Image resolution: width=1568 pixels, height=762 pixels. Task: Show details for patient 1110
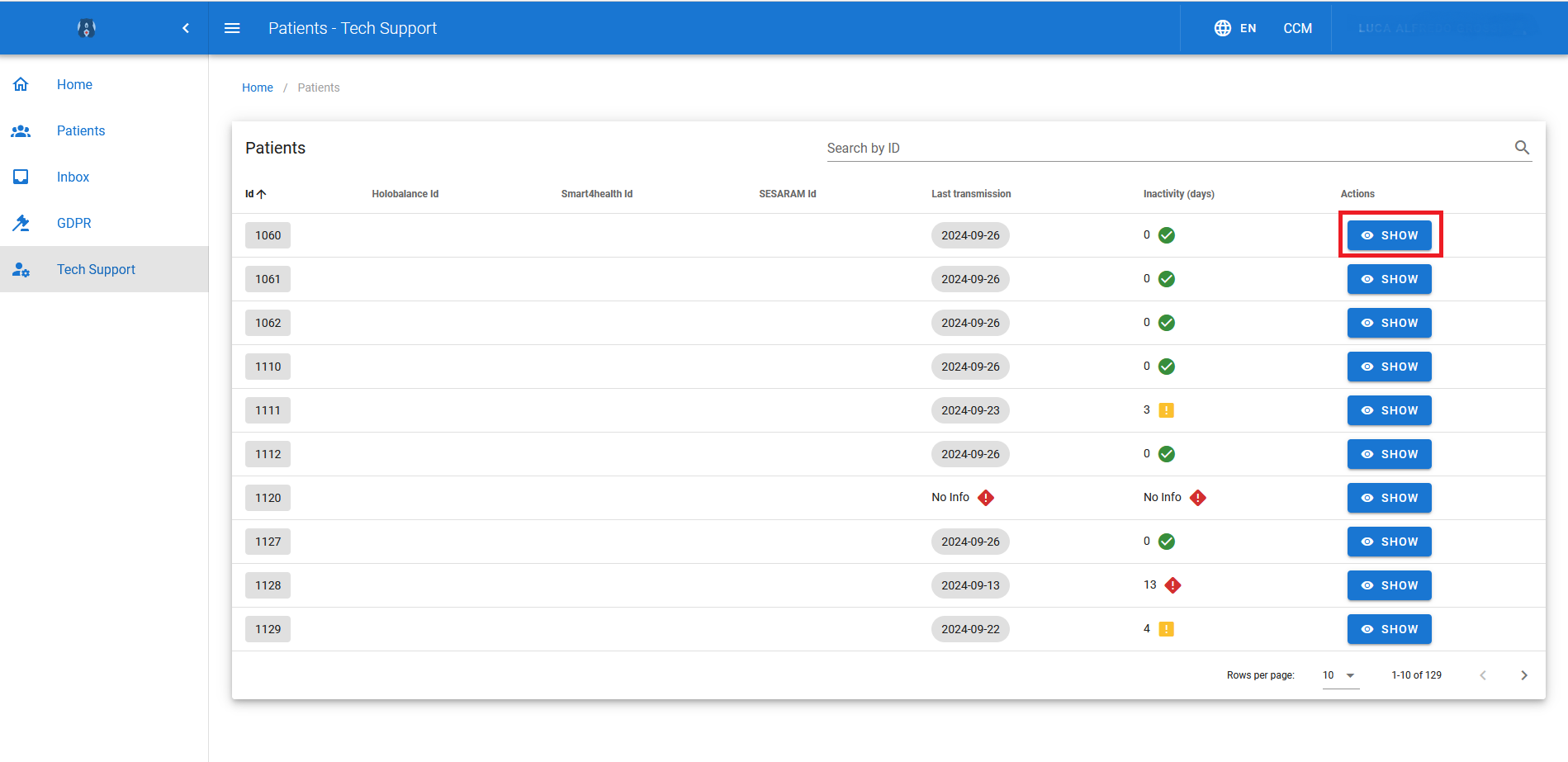point(1390,367)
